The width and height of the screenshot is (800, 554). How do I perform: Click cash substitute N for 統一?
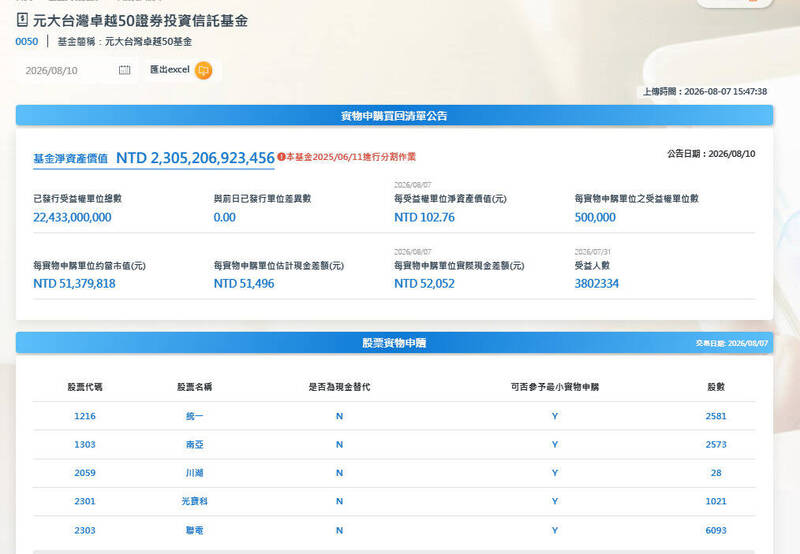[339, 416]
